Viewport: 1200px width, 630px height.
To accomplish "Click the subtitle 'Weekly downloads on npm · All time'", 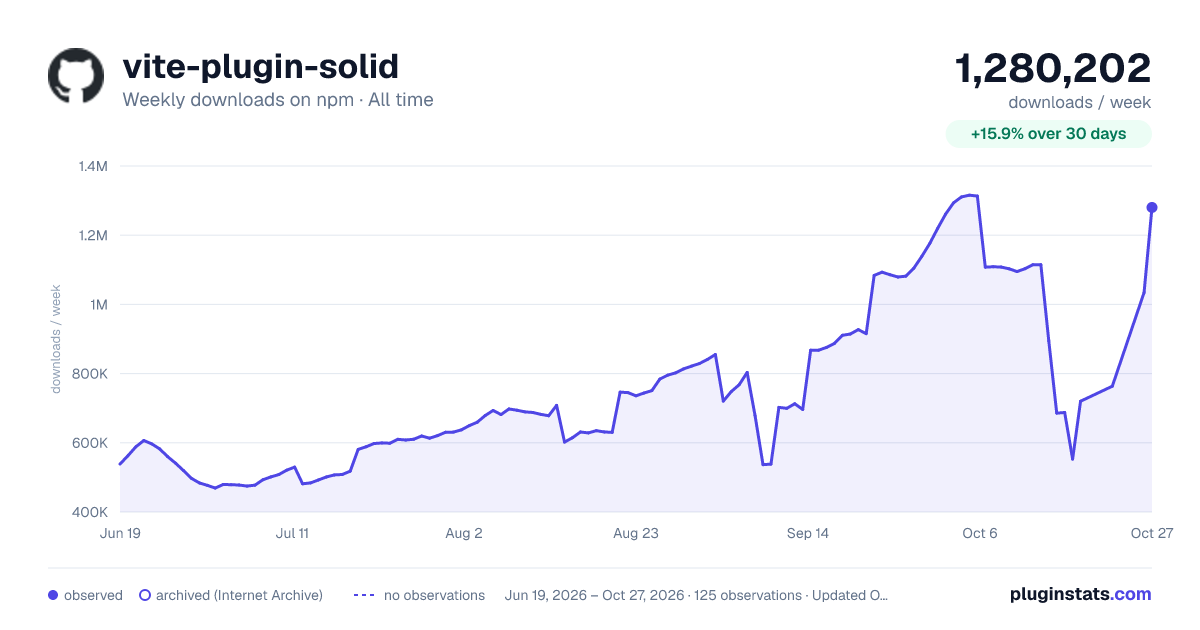I will (278, 100).
